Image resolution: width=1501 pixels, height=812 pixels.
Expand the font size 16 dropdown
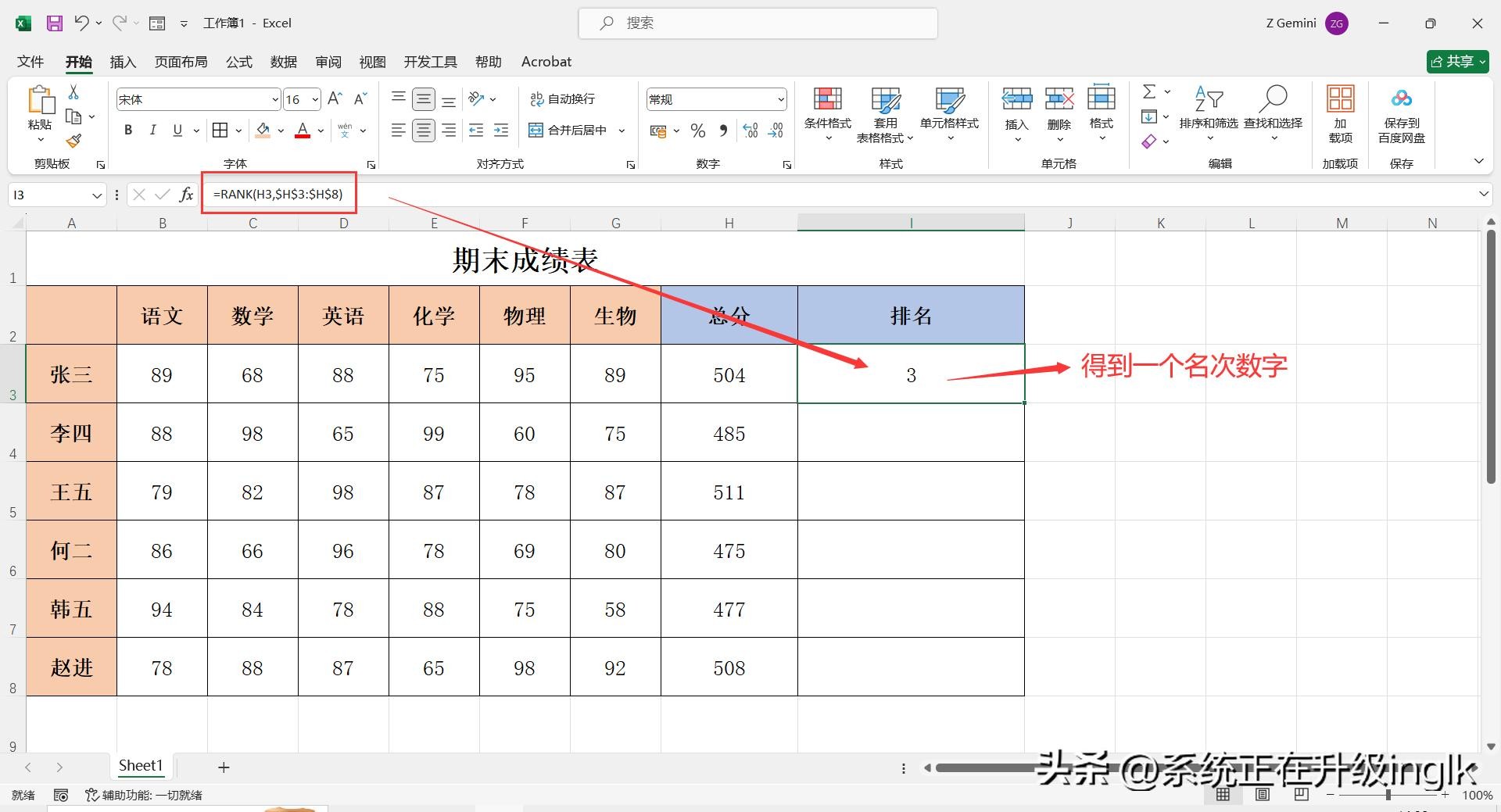pyautogui.click(x=315, y=99)
